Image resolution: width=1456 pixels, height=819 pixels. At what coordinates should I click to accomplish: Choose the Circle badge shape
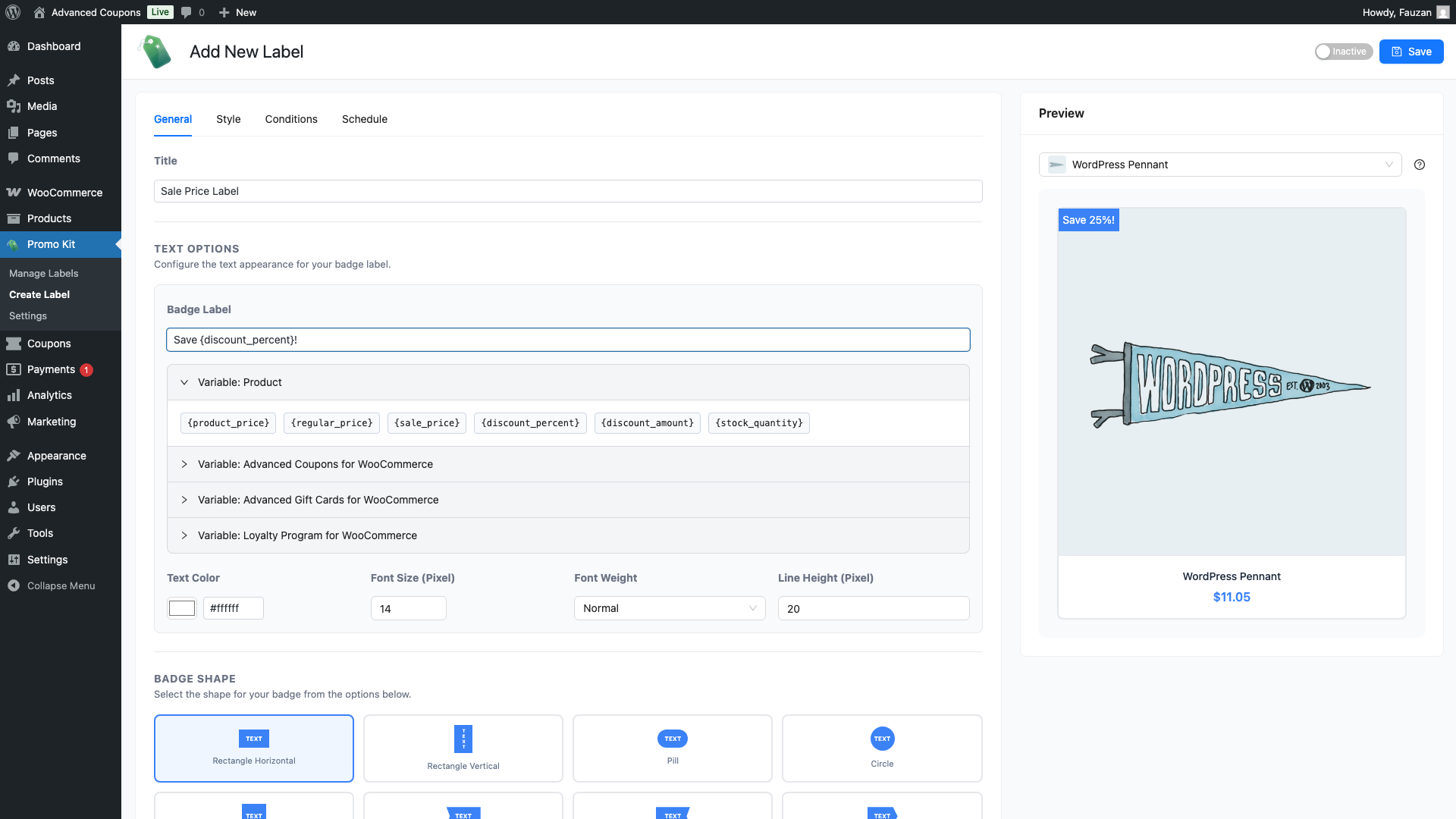coord(881,748)
